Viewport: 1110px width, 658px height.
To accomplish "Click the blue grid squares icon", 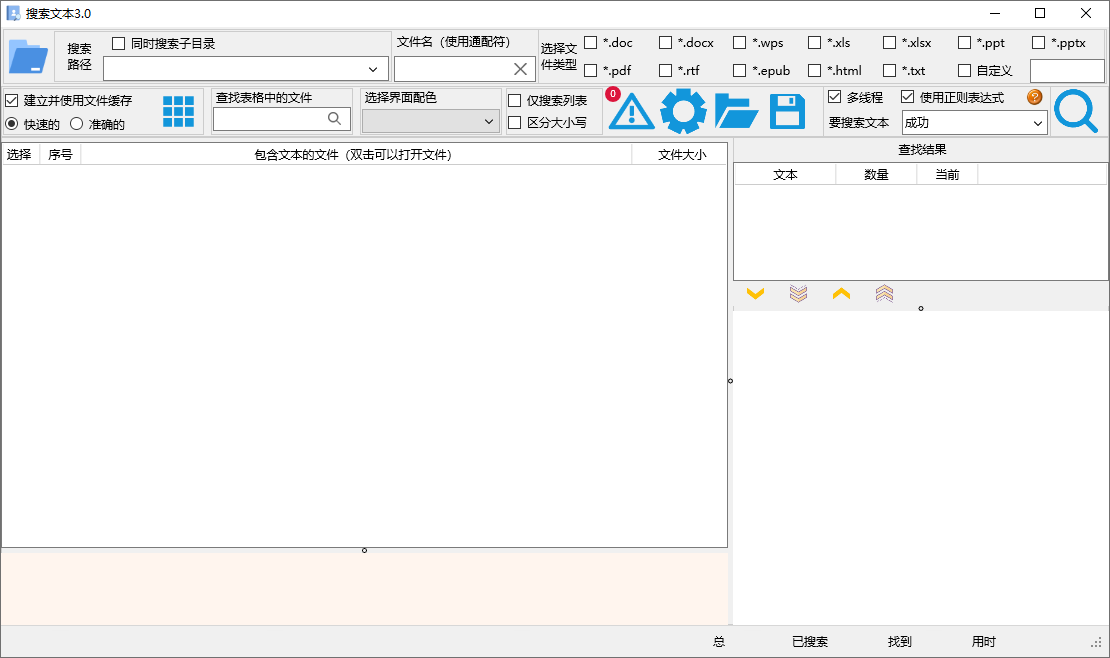I will [178, 111].
